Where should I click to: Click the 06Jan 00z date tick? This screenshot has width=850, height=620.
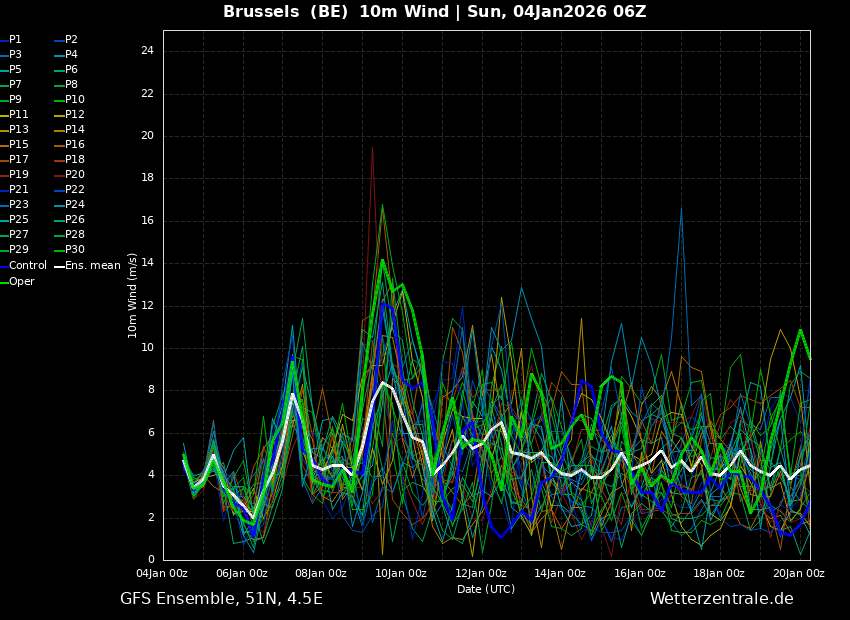(242, 573)
